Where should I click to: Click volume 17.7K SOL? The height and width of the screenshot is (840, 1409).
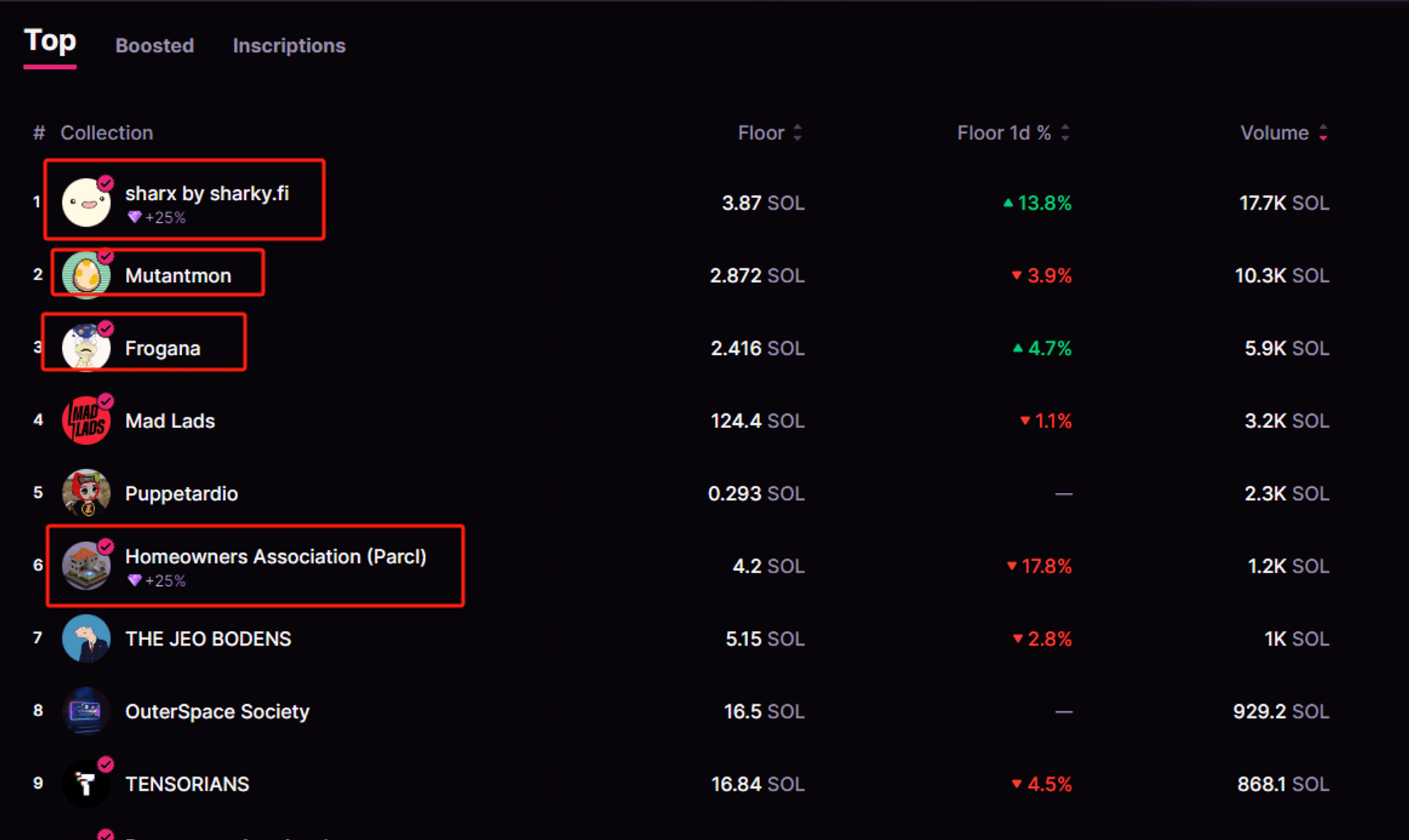coord(1284,203)
